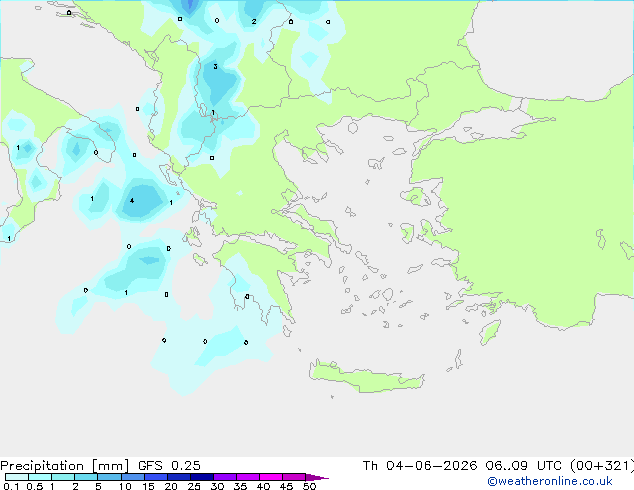Click the 45–50 mm legend color swatch
The width and height of the screenshot is (634, 490).
[x=294, y=477]
